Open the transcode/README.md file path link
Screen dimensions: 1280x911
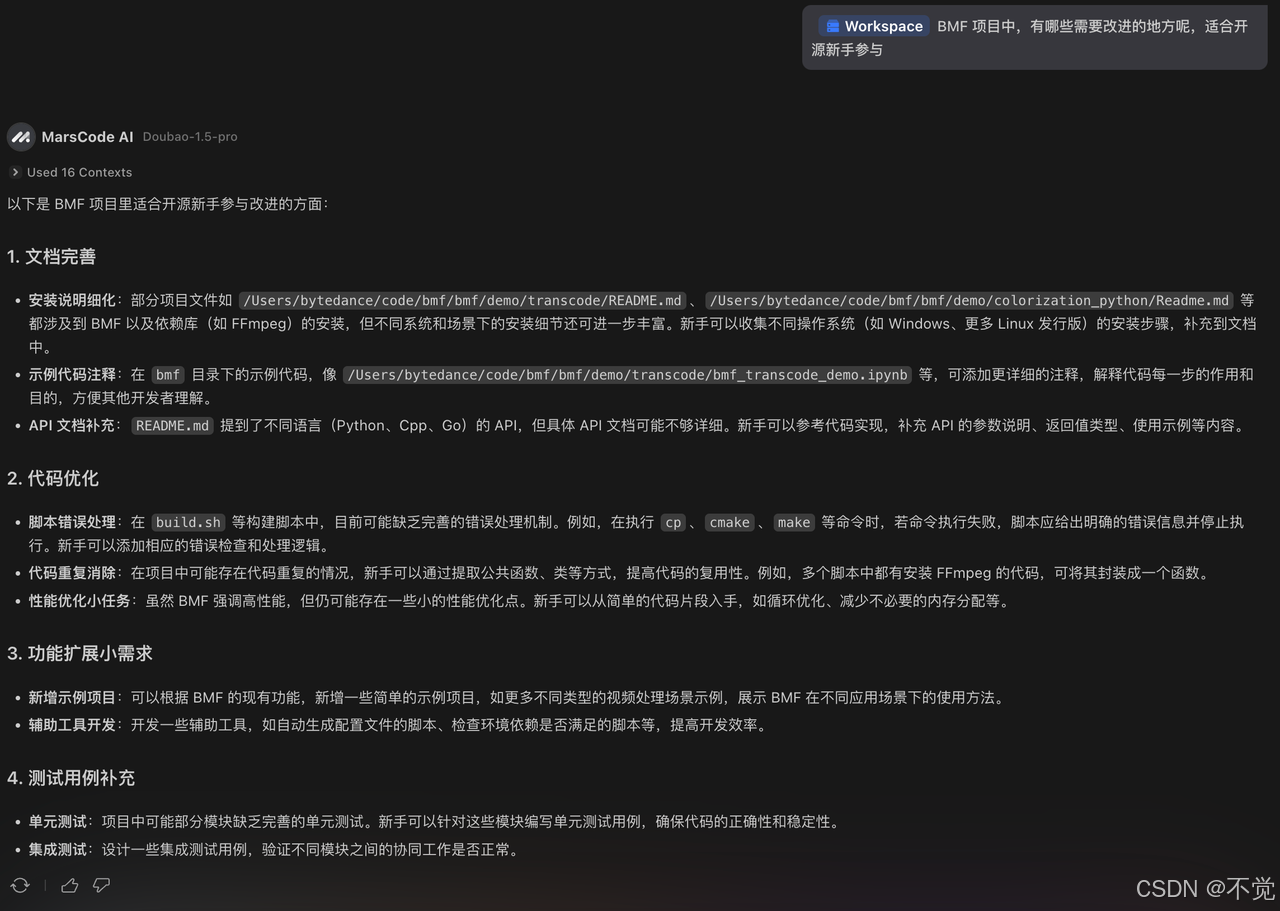tap(463, 300)
